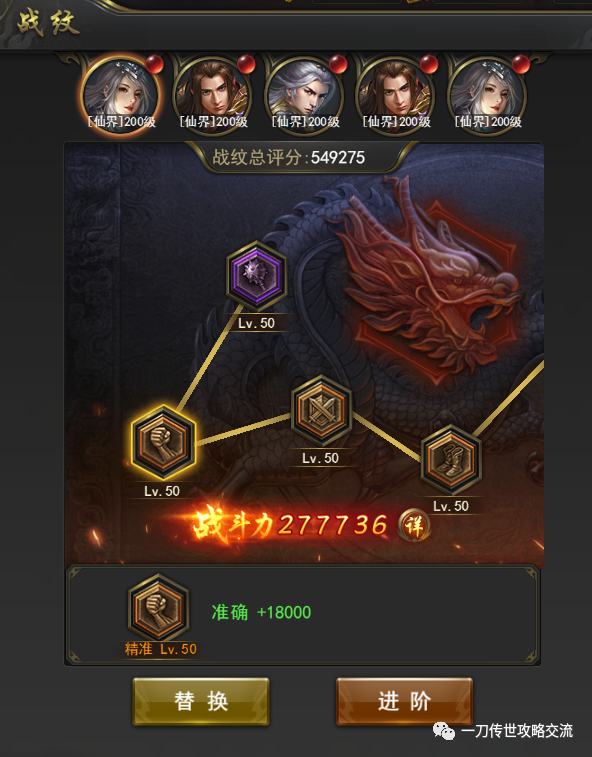Click red notification dot on third portrait
Image resolution: width=592 pixels, height=757 pixels.
tap(338, 64)
